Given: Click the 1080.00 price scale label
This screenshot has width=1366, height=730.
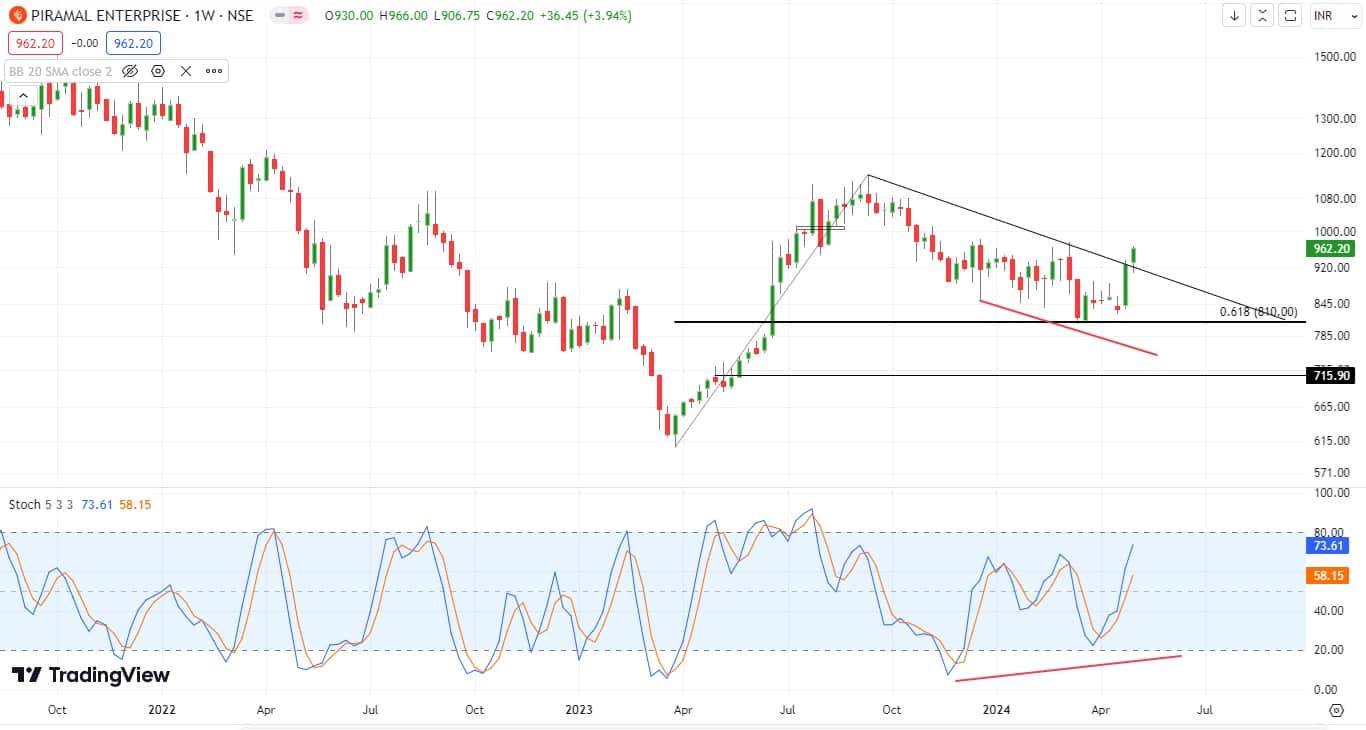Looking at the screenshot, I should (1334, 199).
